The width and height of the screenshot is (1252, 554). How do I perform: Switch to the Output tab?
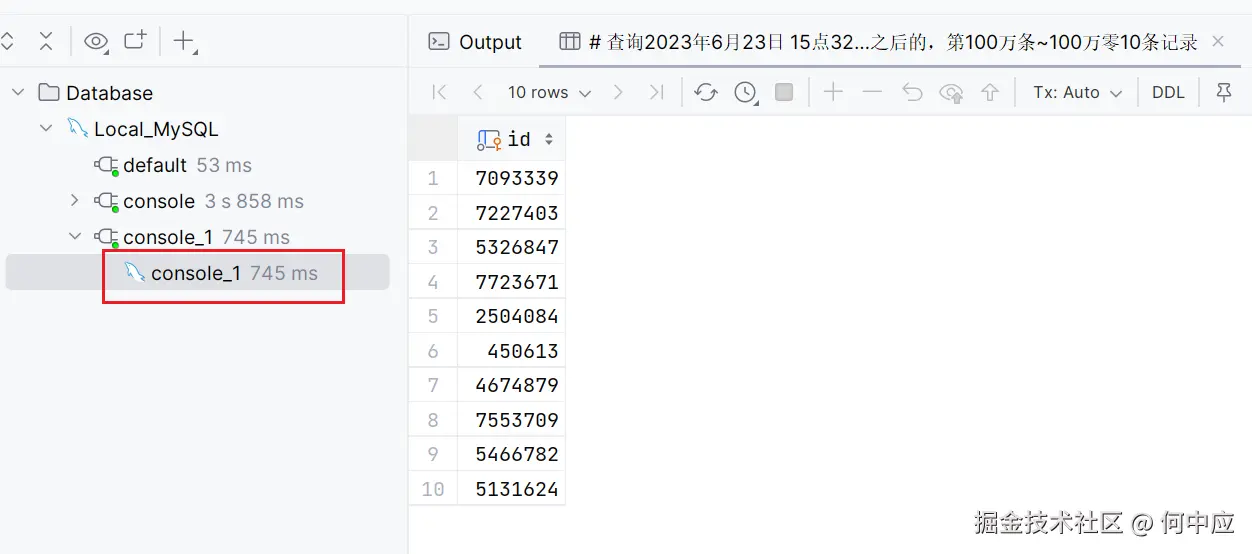[x=475, y=42]
